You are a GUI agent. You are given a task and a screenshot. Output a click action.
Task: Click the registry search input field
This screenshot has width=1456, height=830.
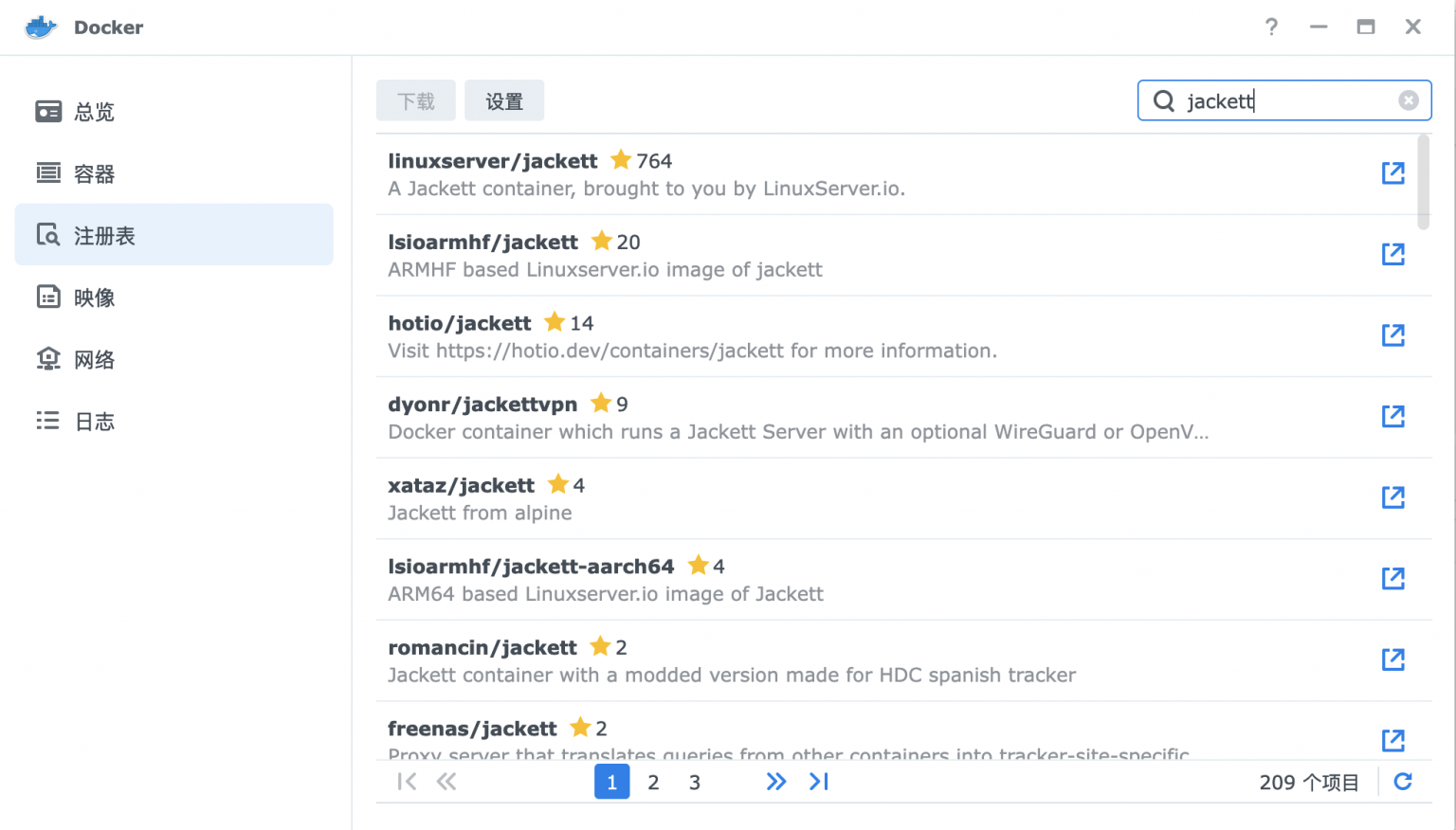1284,101
